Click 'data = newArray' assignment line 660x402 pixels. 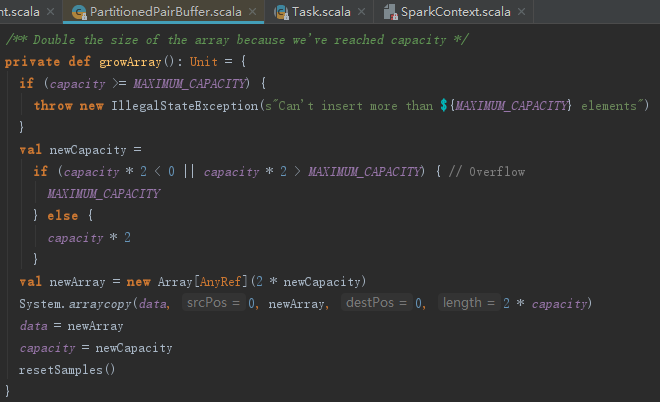[x=72, y=326]
